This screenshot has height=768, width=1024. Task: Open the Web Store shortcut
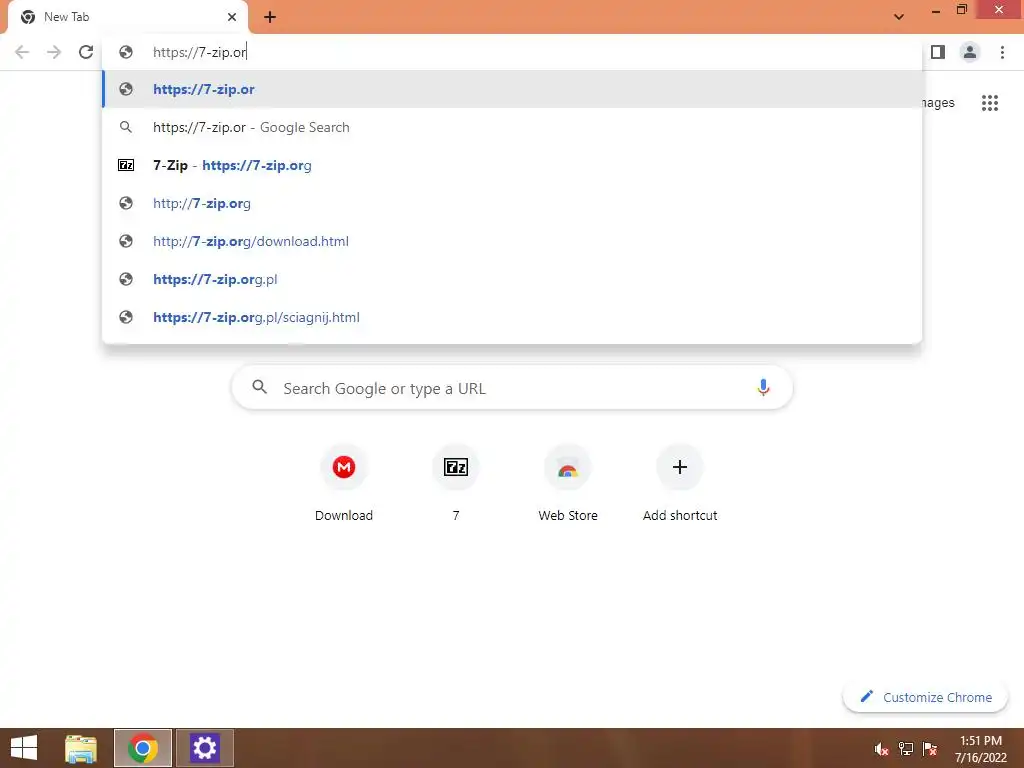point(568,483)
